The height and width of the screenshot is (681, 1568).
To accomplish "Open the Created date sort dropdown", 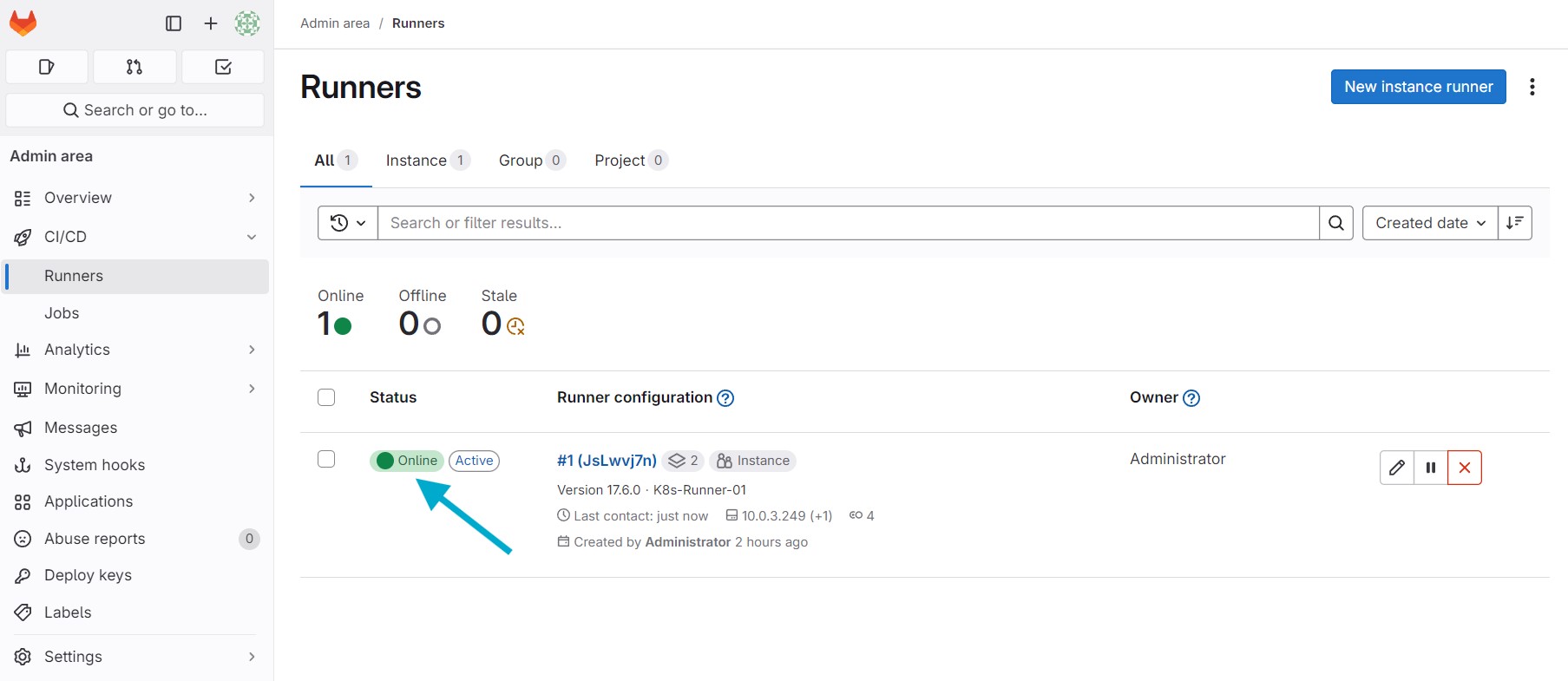I will (1429, 223).
